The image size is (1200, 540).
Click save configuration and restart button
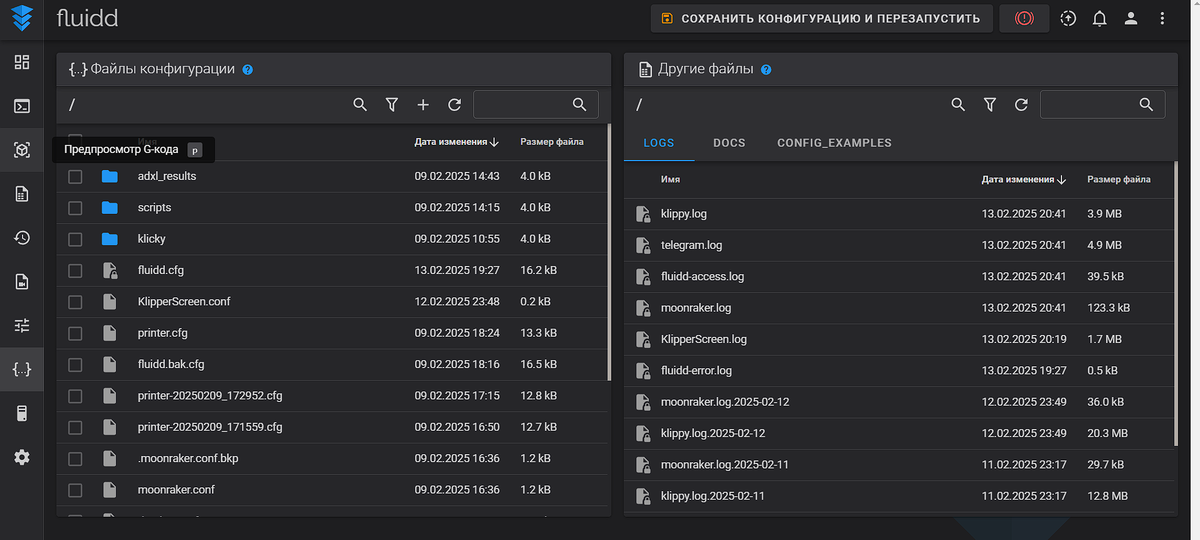[x=822, y=18]
